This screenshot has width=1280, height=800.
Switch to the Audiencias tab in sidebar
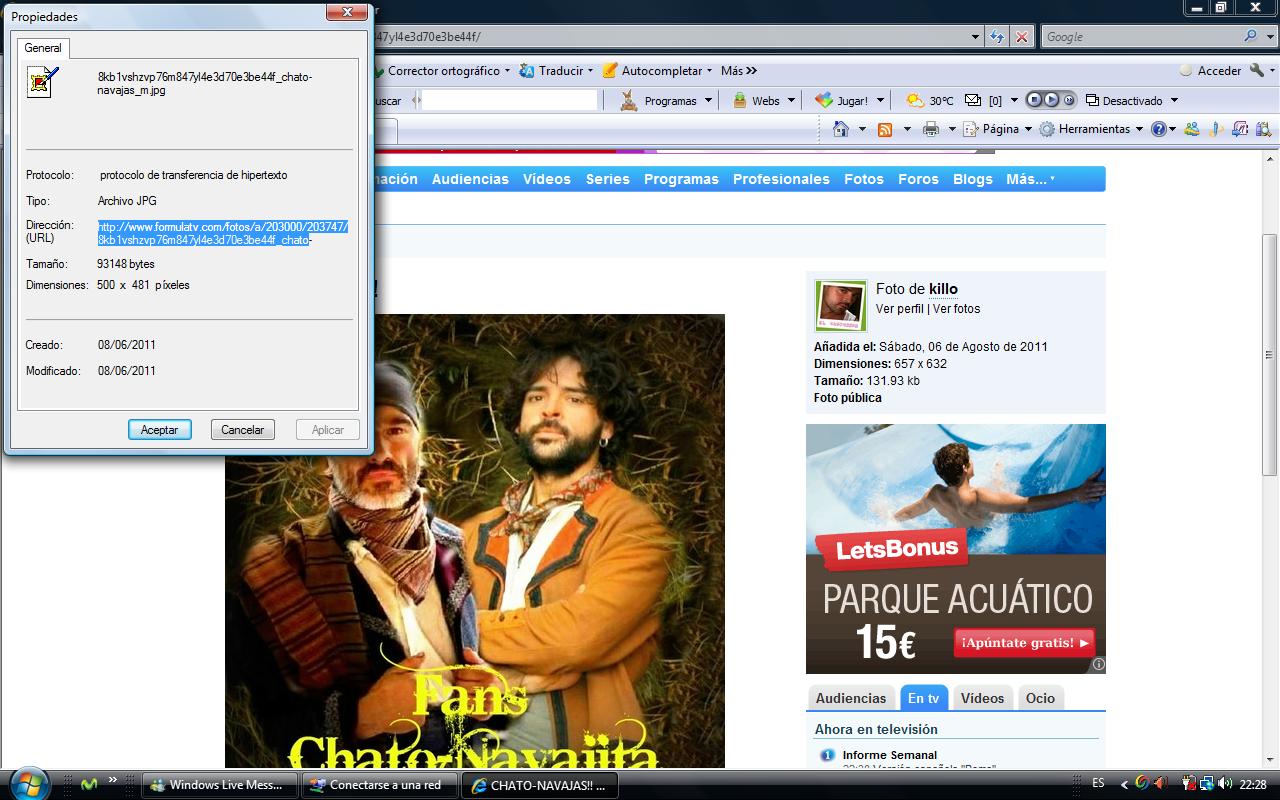pos(850,698)
